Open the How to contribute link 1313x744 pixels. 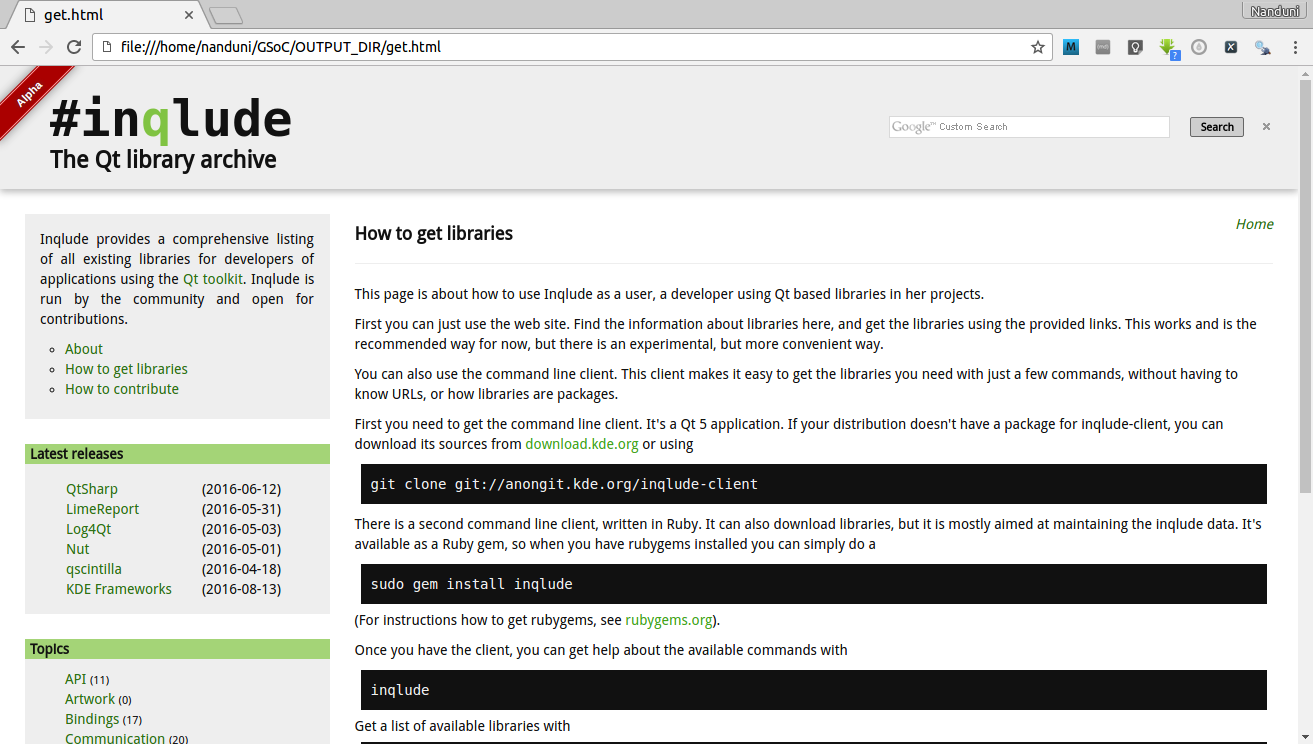[x=122, y=389]
